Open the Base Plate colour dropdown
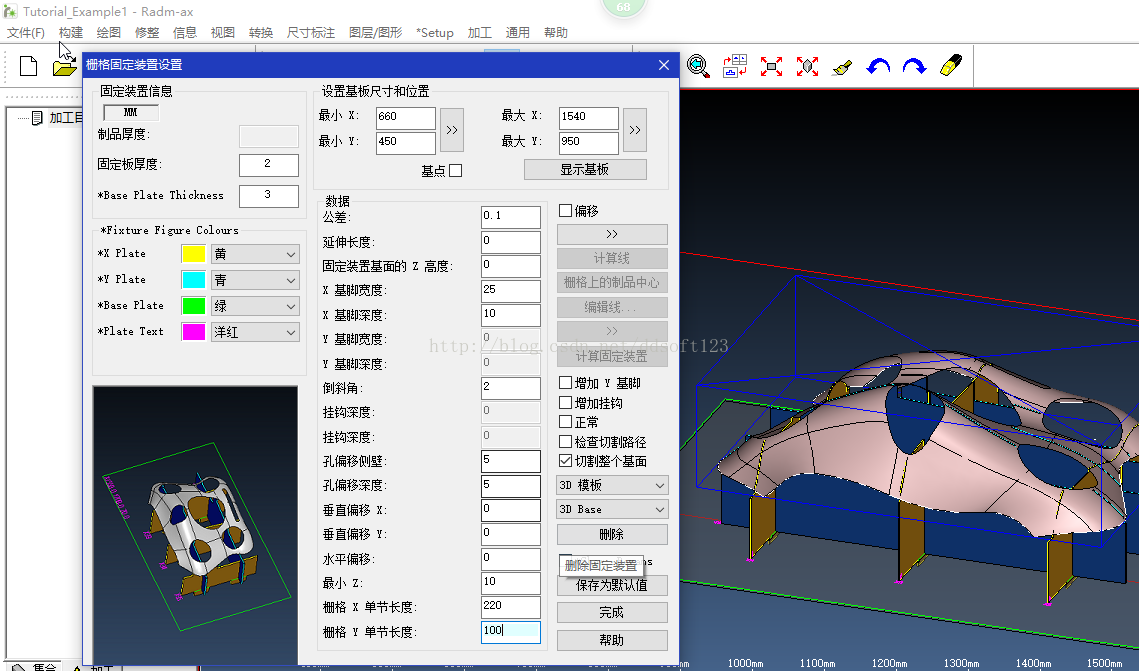The height and width of the screenshot is (671, 1139). click(x=256, y=306)
